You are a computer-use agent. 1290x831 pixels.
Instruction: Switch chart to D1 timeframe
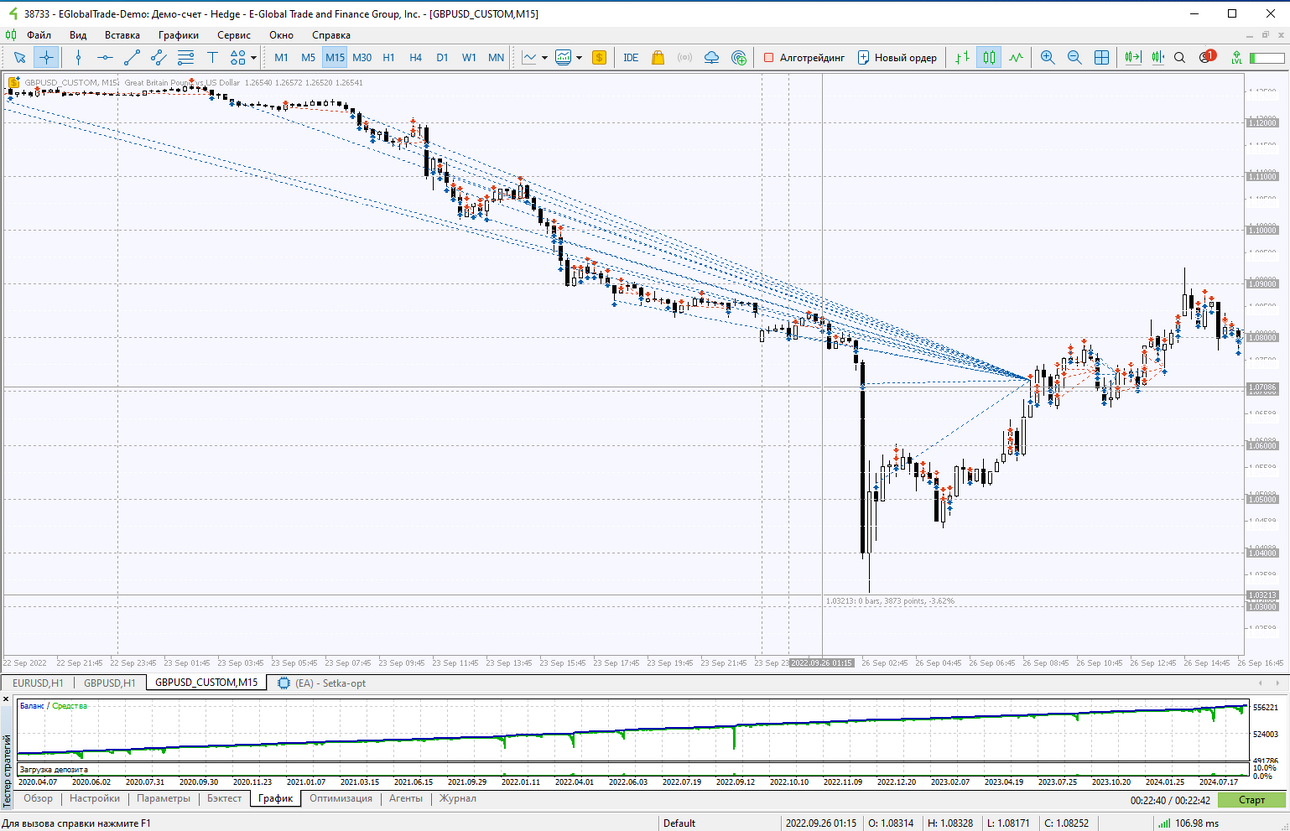click(x=442, y=57)
